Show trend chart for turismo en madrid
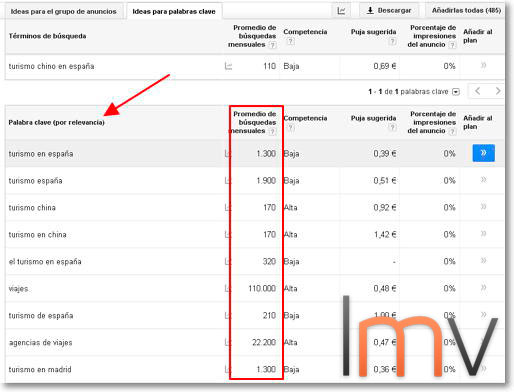Screen dimensions: 514x392 227,370
